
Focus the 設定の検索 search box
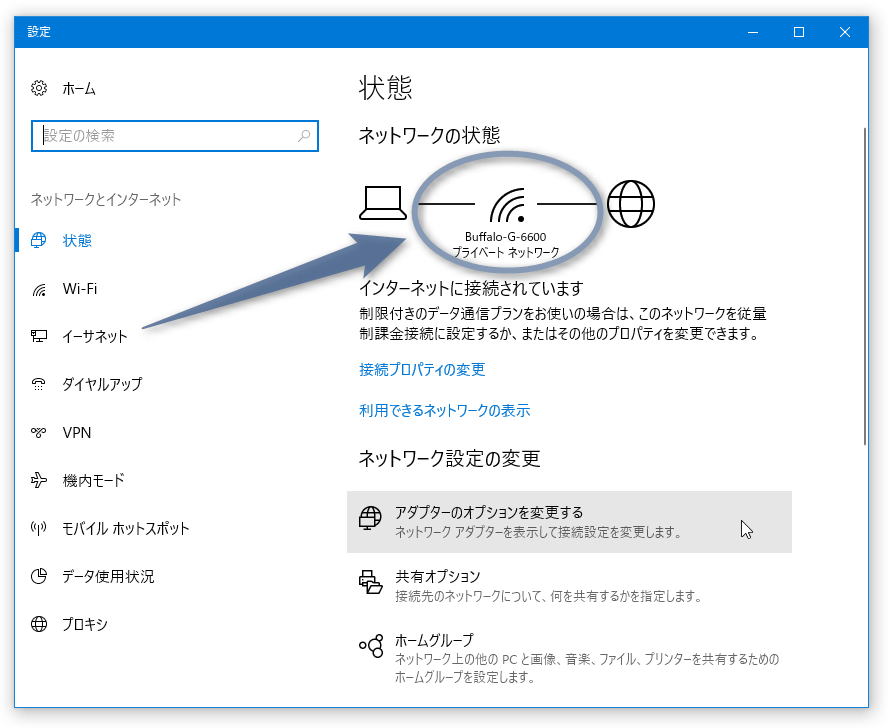(x=174, y=136)
